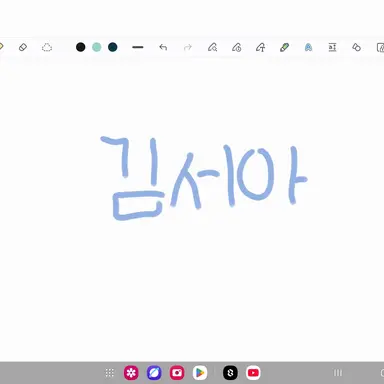Pick the dark teal pen color
The width and height of the screenshot is (384, 384).
(113, 47)
